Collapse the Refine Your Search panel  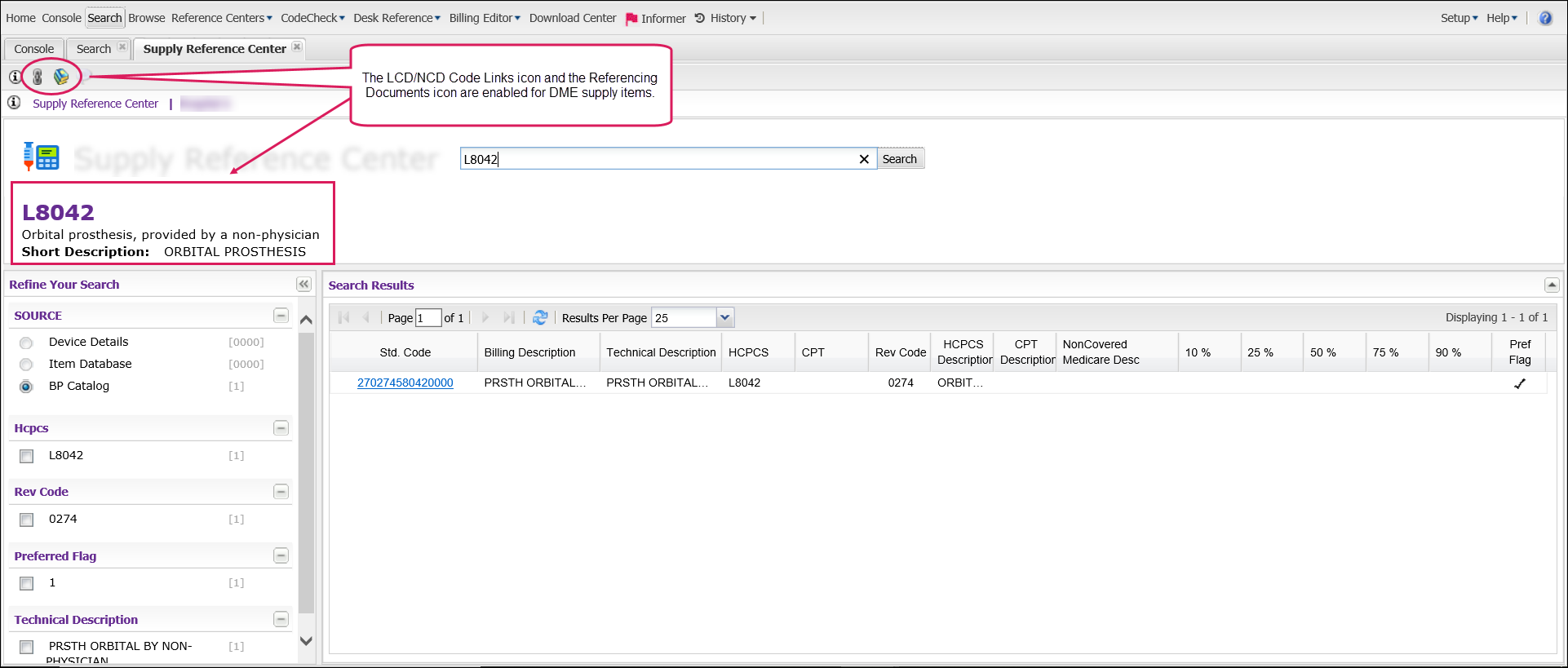tap(303, 284)
